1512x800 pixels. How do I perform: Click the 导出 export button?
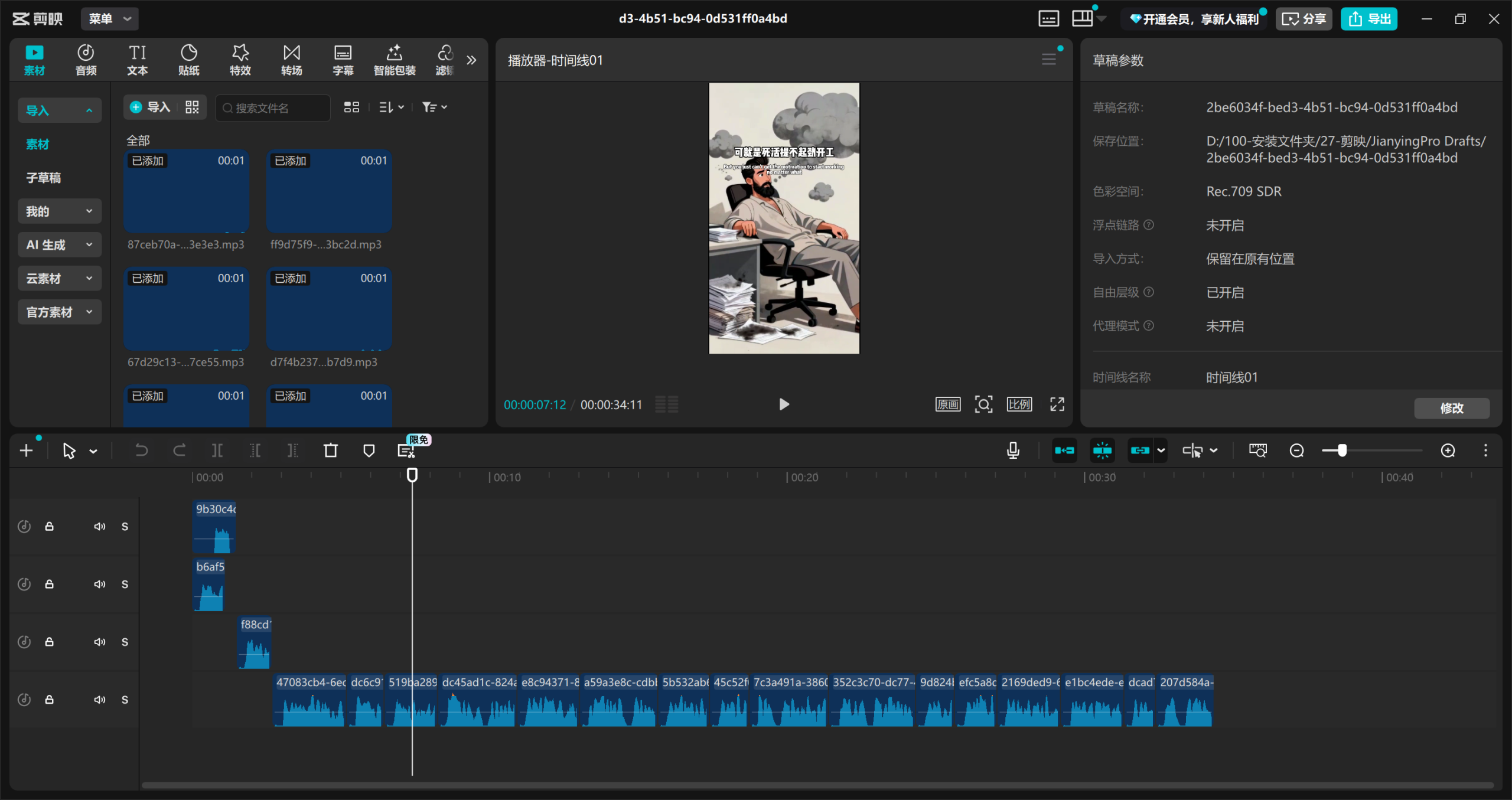coord(1368,19)
